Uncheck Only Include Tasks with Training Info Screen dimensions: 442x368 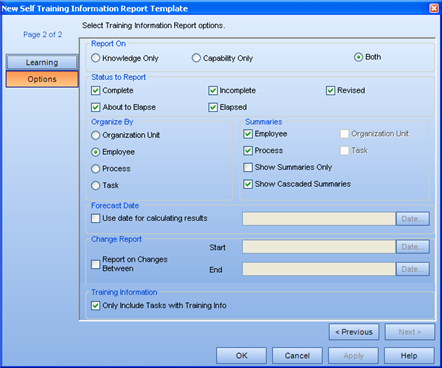pyautogui.click(x=95, y=306)
